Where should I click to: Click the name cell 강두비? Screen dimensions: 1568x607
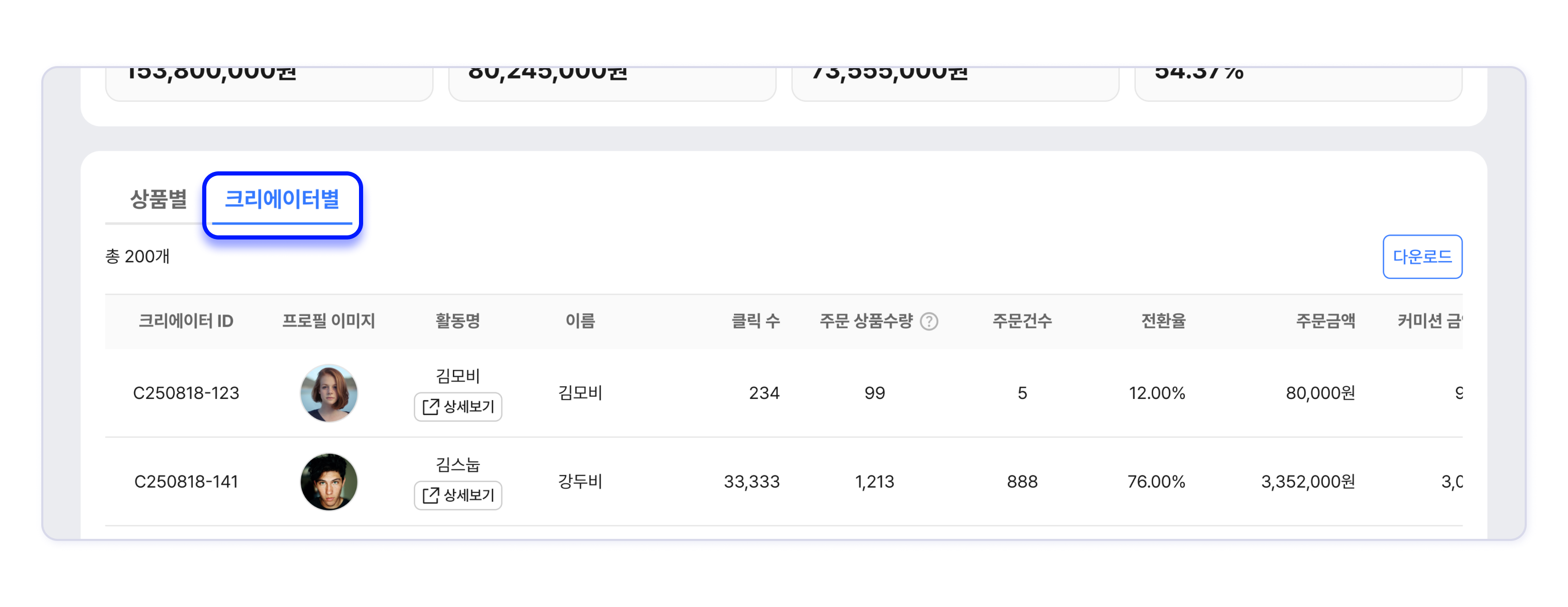pyautogui.click(x=580, y=482)
